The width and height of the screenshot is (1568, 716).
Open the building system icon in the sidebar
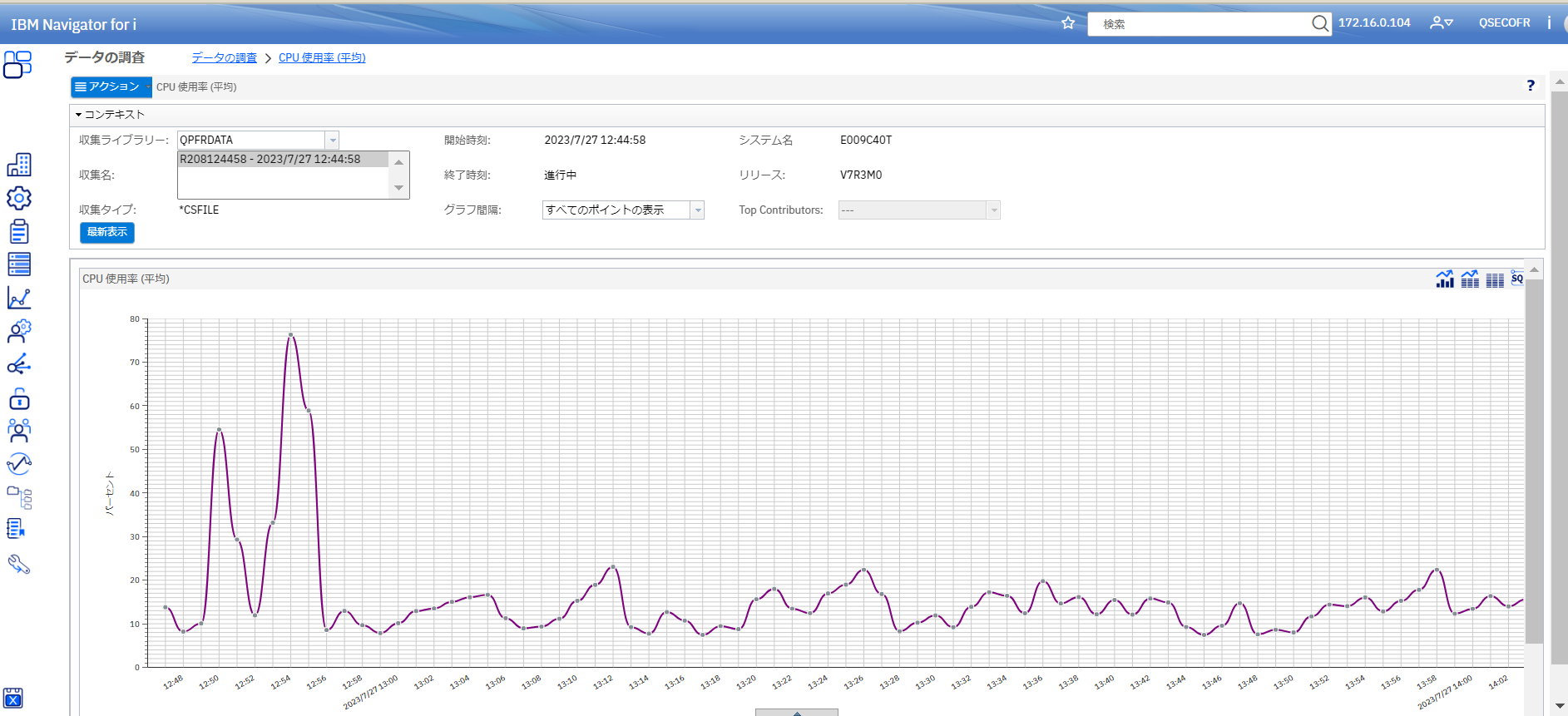coord(19,165)
